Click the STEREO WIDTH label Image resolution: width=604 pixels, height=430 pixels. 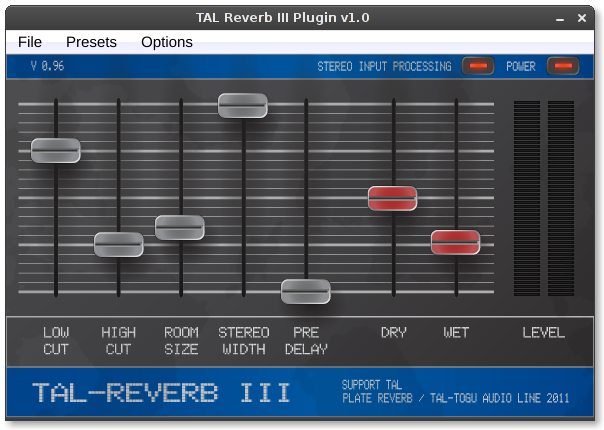click(x=243, y=341)
